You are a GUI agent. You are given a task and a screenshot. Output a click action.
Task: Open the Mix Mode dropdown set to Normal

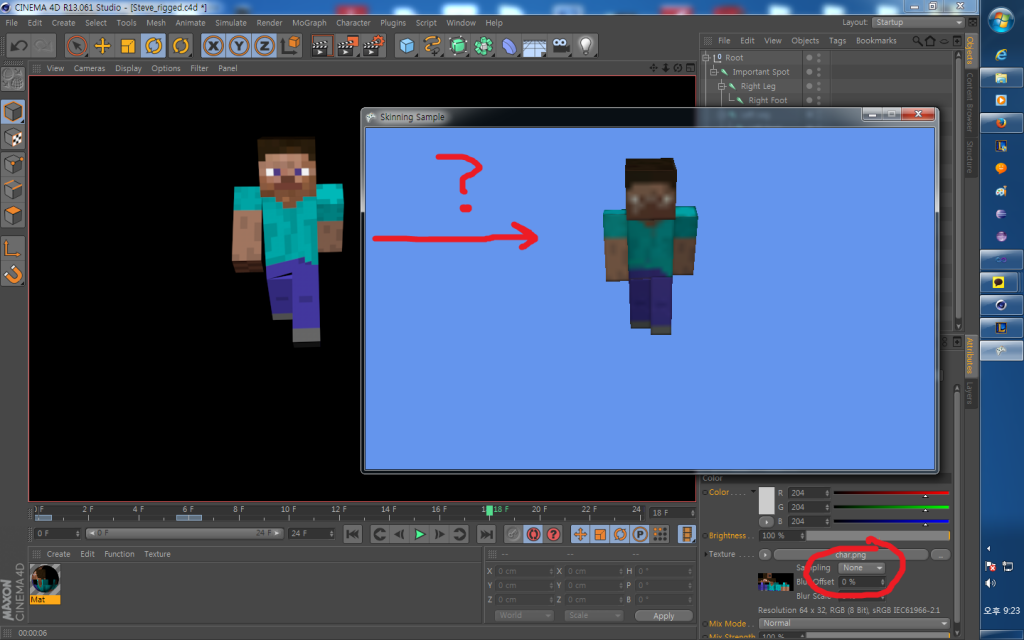click(854, 624)
